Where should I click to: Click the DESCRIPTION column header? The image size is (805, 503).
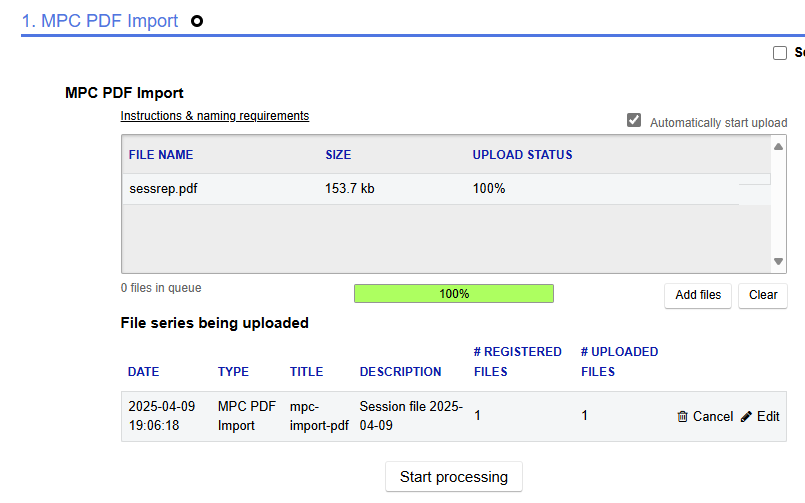tap(400, 372)
